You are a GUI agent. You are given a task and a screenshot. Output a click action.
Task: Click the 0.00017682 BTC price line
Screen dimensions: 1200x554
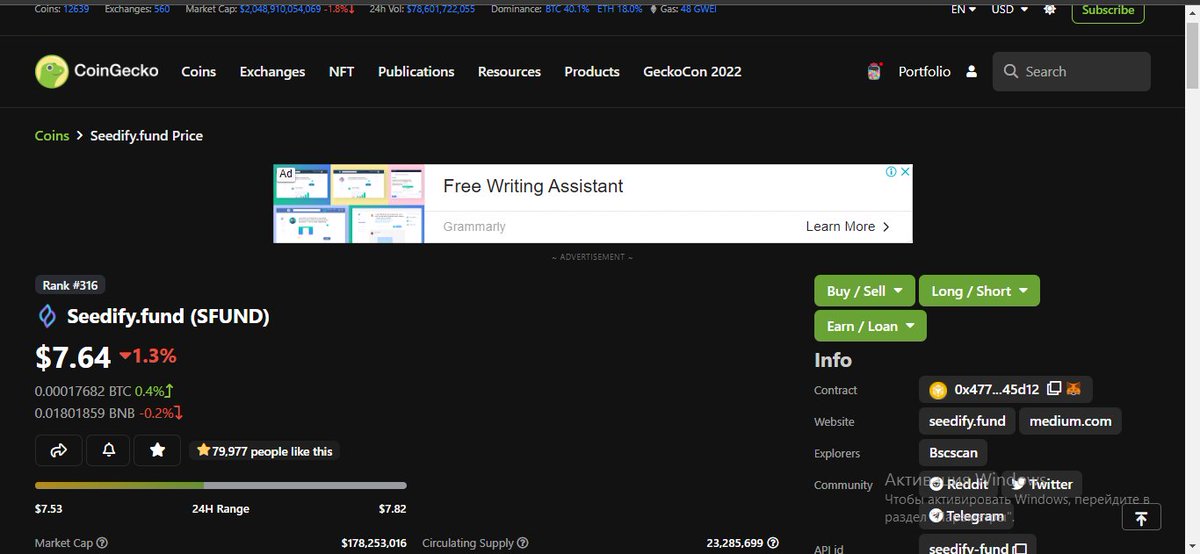tap(104, 390)
